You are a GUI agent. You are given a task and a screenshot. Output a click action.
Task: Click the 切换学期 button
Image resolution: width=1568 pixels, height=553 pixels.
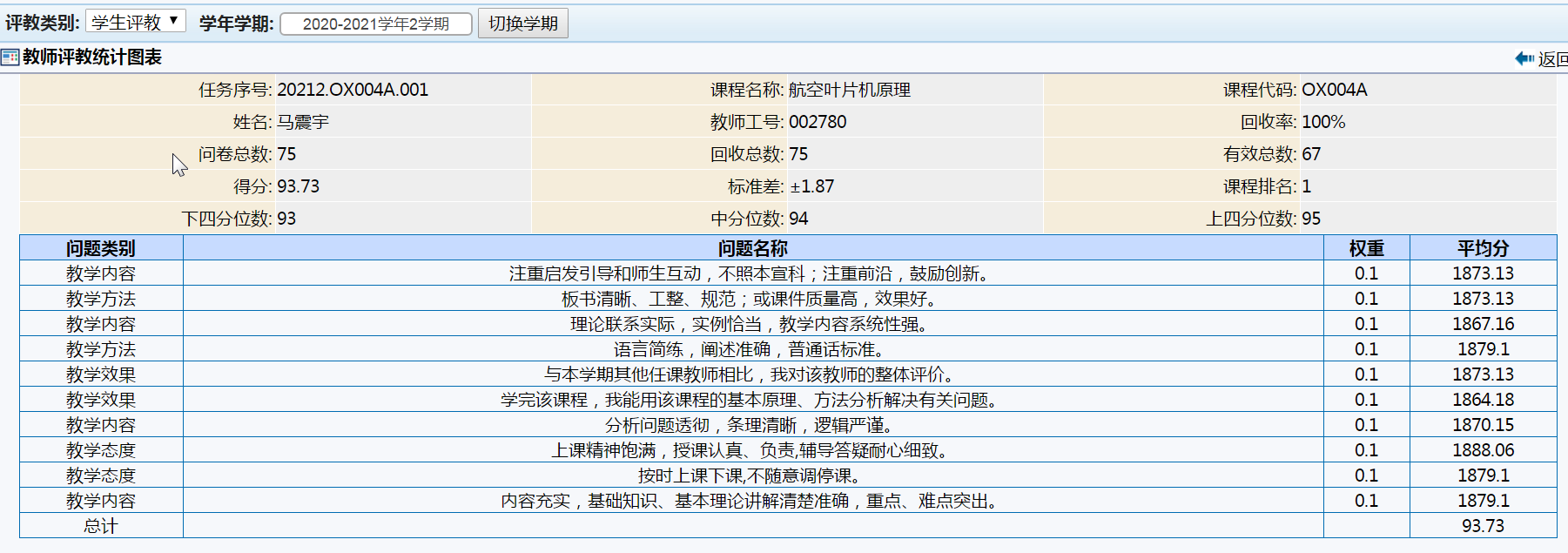[x=523, y=24]
